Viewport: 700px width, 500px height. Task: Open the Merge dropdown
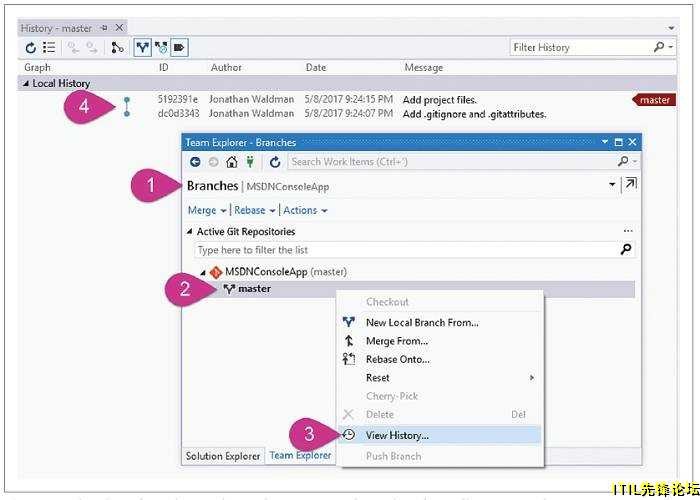207,210
